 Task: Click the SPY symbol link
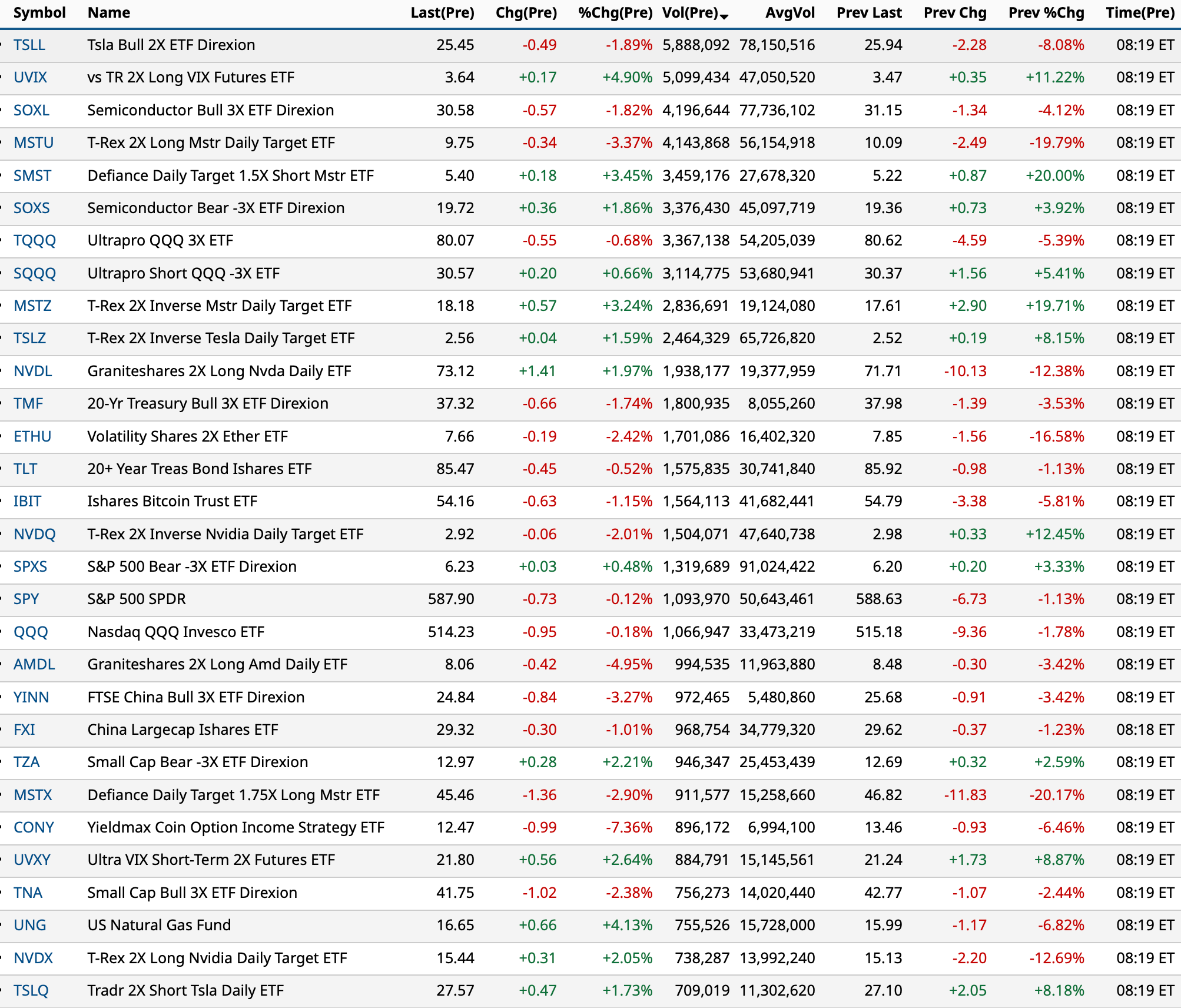point(26,599)
